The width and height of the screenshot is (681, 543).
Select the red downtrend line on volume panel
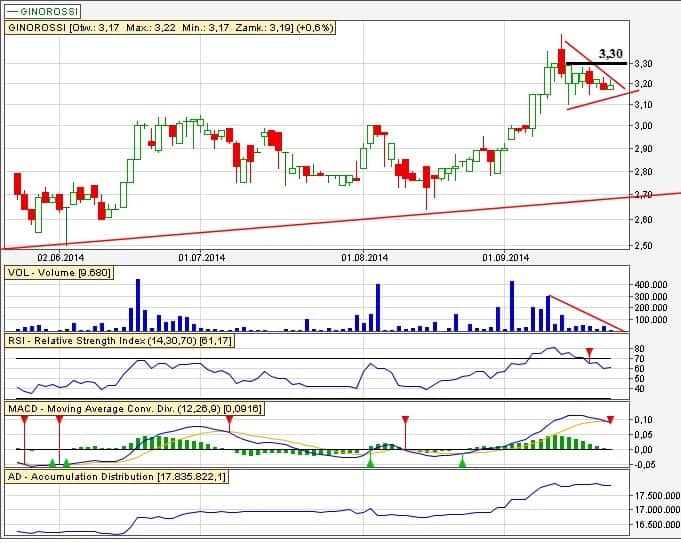(587, 313)
